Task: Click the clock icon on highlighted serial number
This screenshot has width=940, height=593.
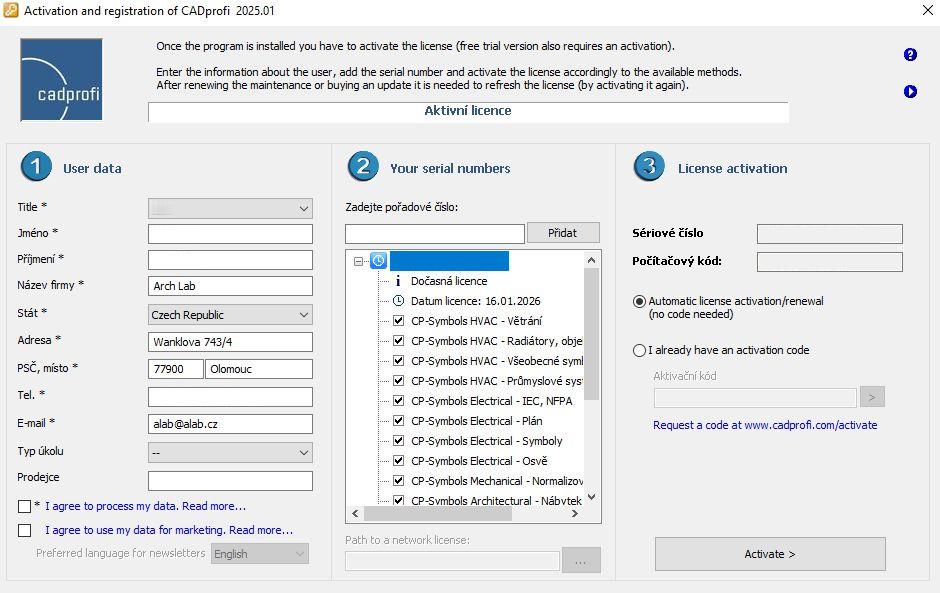Action: point(379,261)
